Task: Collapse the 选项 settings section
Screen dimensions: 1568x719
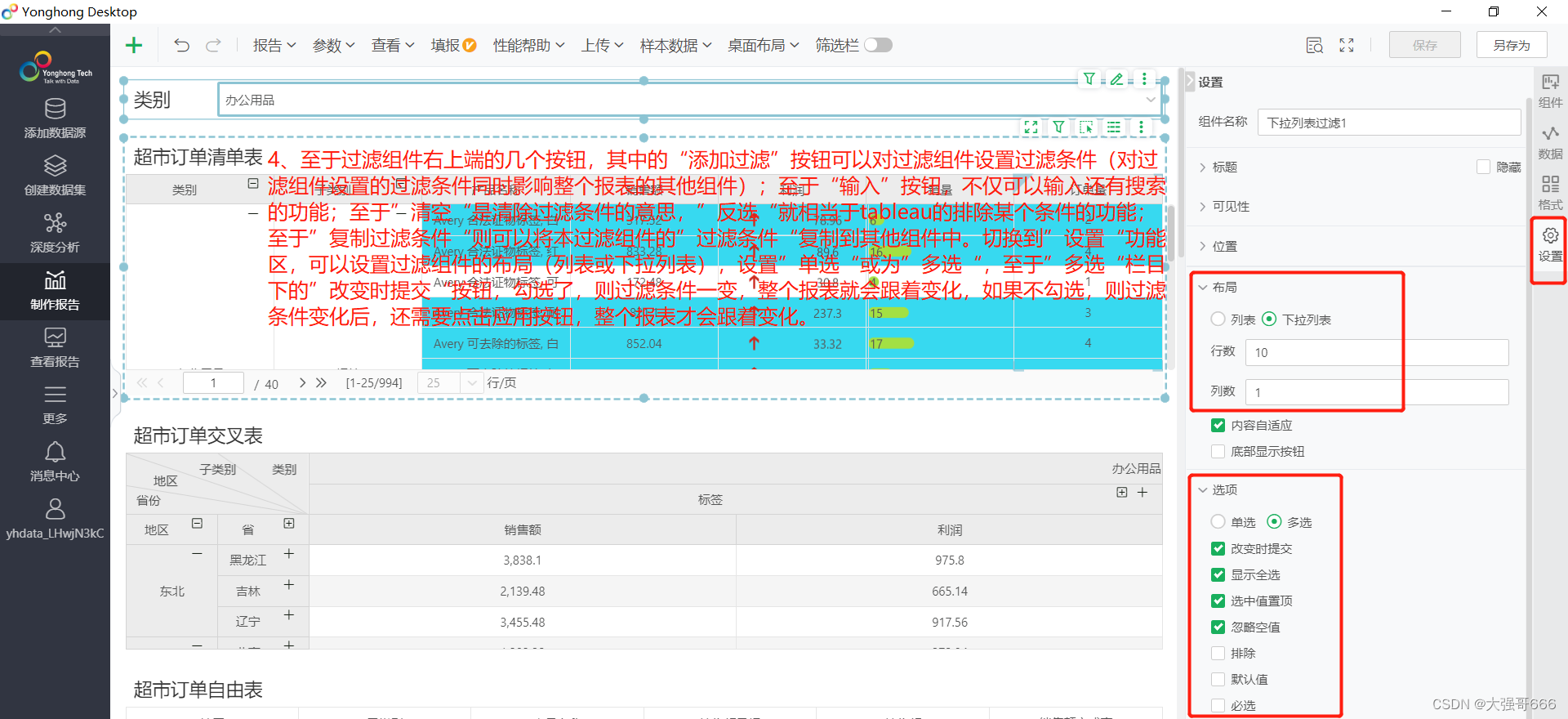Action: (x=1218, y=489)
